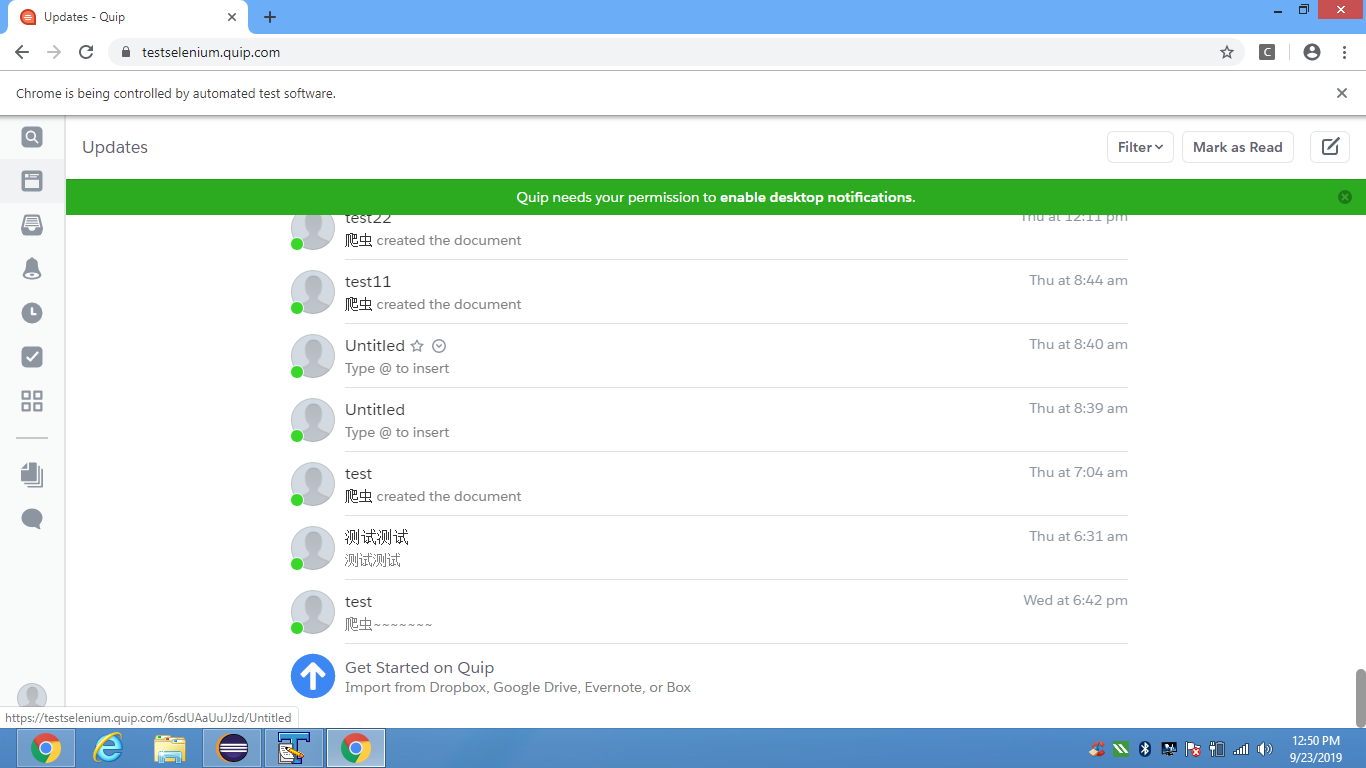Open Eclipse from the taskbar

pyautogui.click(x=232, y=748)
